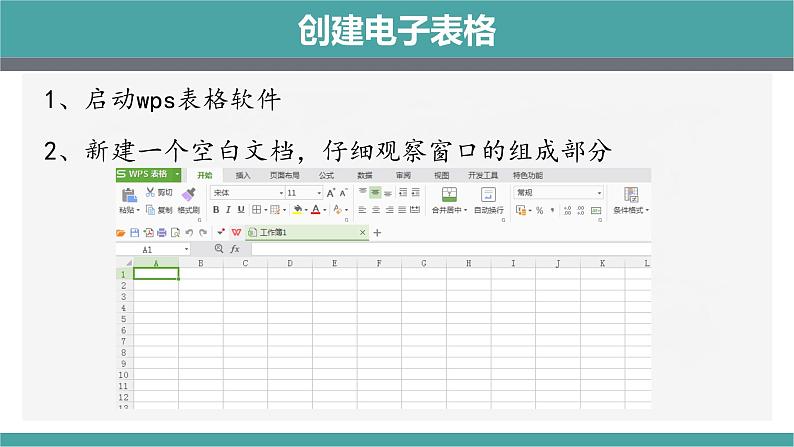Click the Paste clipboard icon
Image resolution: width=794 pixels, height=447 pixels.
[x=129, y=194]
